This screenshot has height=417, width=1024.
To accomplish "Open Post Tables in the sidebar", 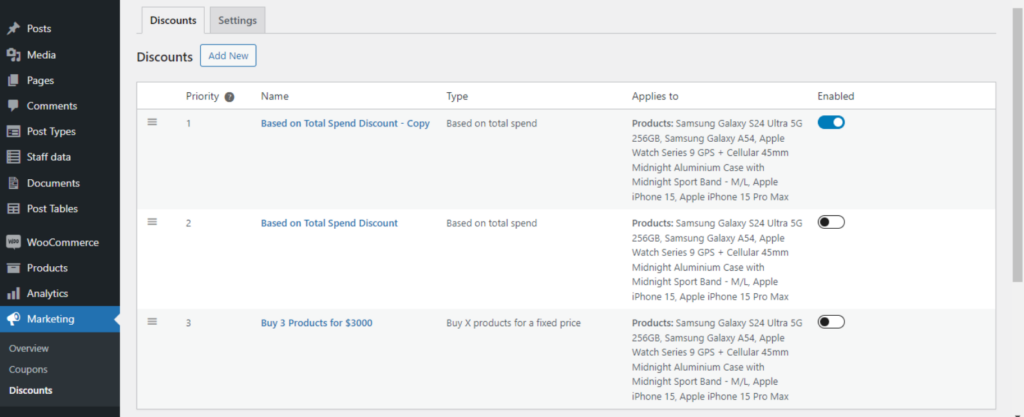I will tap(52, 209).
